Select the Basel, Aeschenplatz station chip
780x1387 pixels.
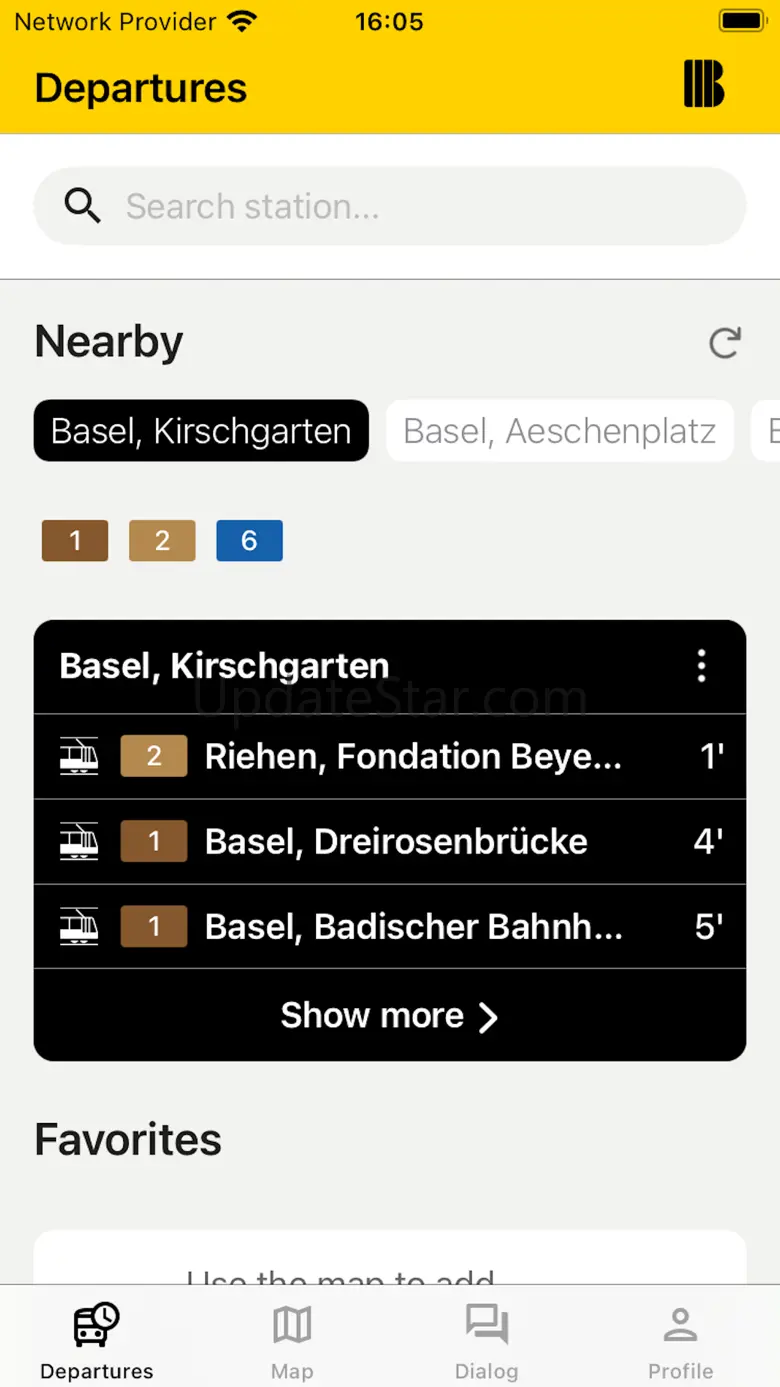(559, 431)
